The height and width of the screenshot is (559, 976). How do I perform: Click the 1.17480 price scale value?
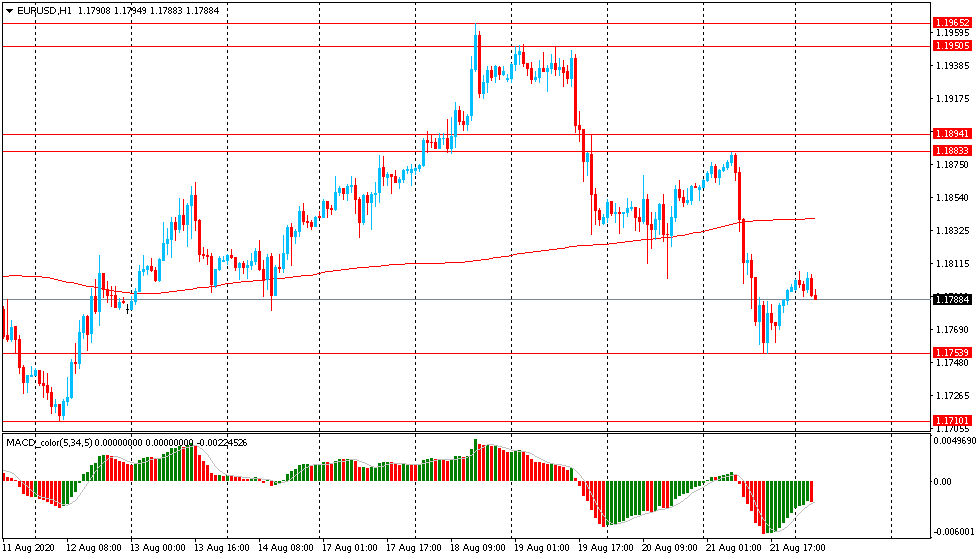tap(953, 362)
